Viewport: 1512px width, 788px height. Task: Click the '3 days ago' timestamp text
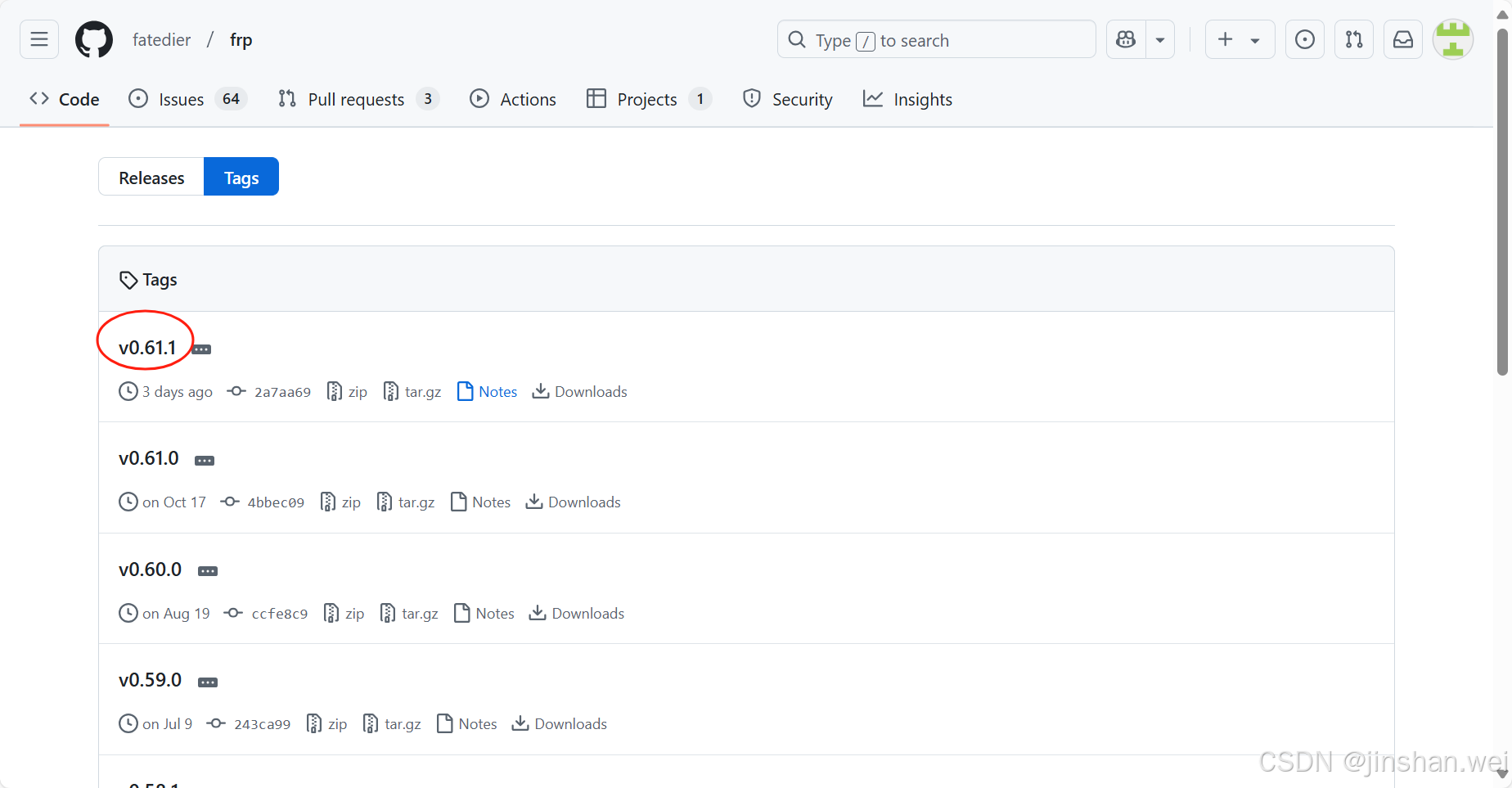click(178, 392)
